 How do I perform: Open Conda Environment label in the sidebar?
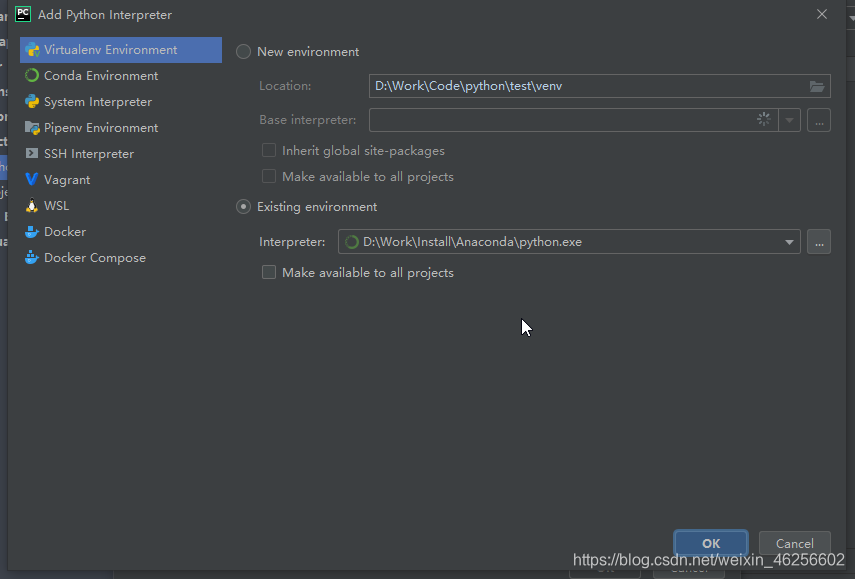tap(101, 76)
